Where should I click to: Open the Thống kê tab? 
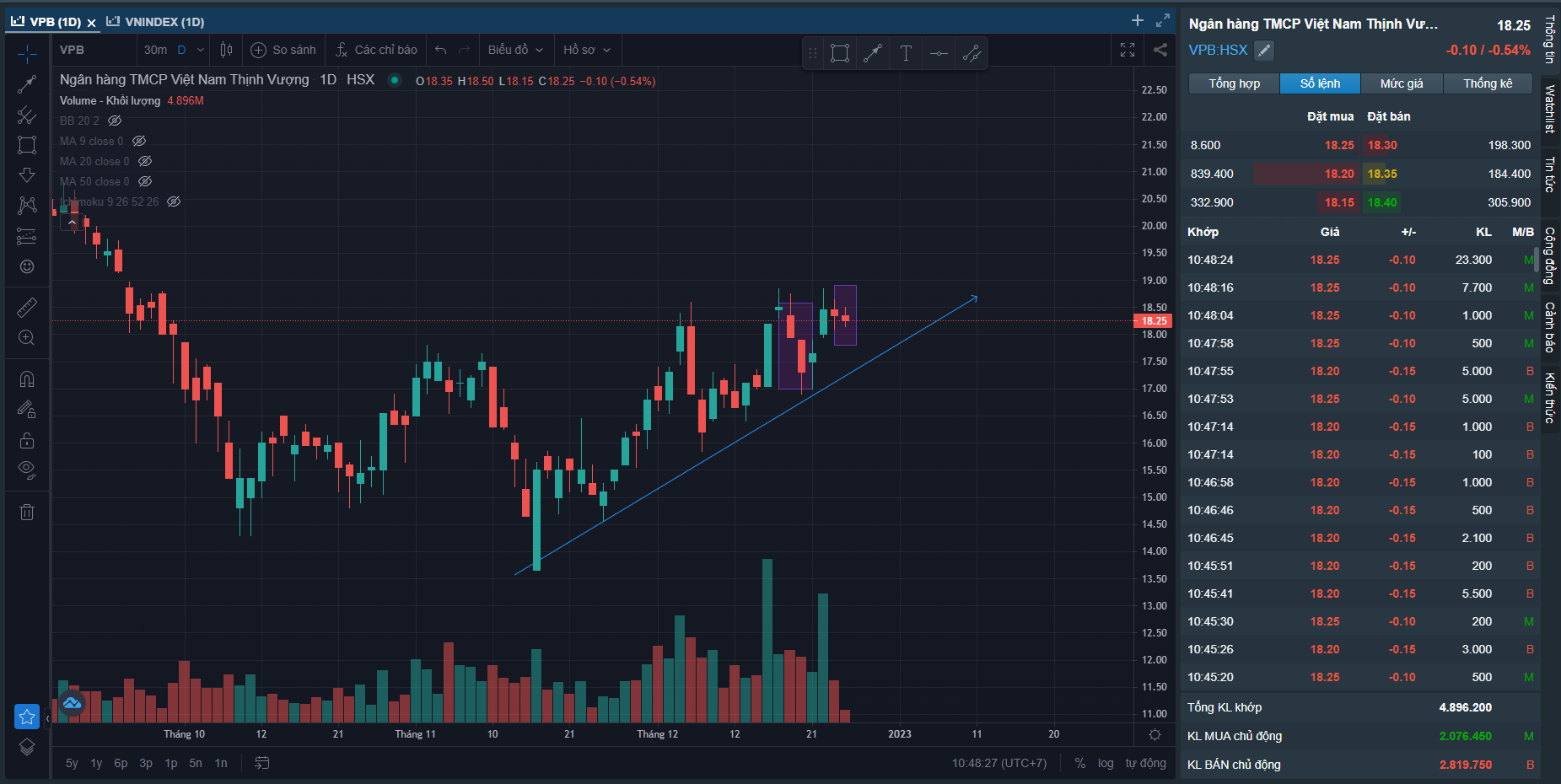(x=1488, y=83)
